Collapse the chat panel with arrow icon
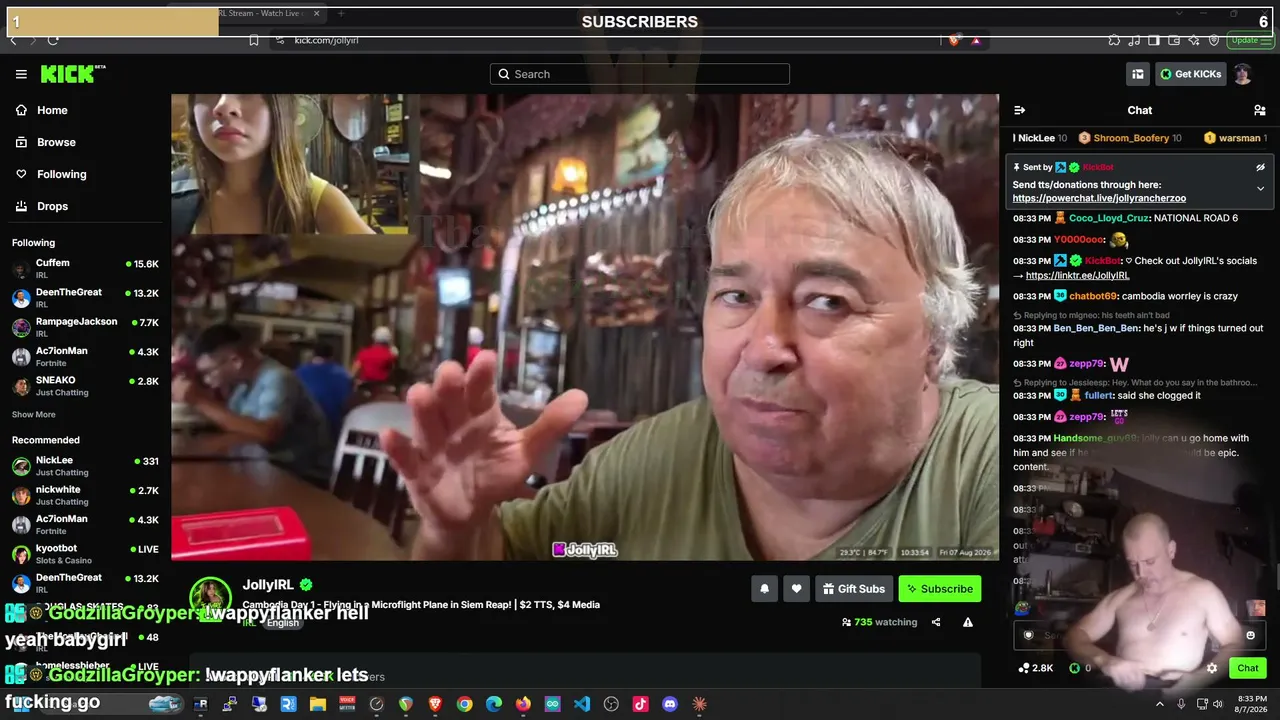 (x=1020, y=110)
